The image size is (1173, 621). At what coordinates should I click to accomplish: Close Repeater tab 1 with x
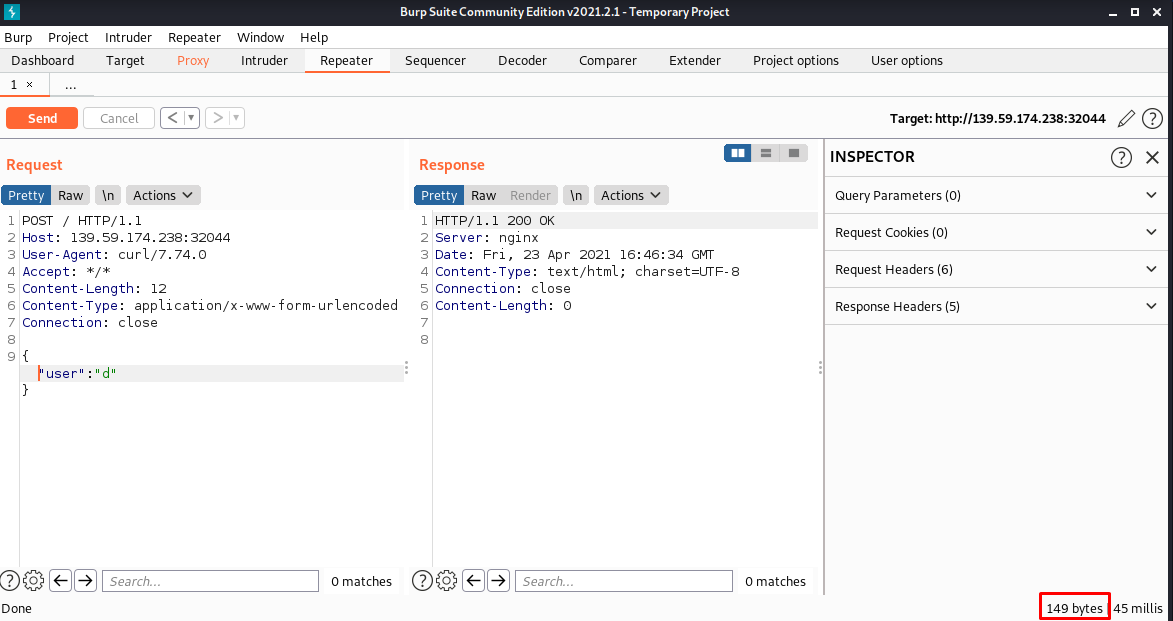click(x=30, y=85)
